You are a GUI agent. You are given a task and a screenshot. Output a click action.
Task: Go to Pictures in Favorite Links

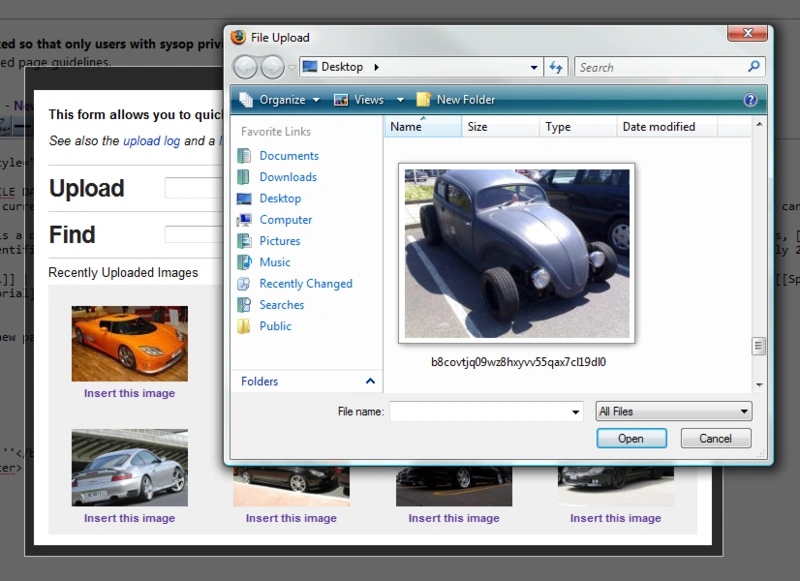(x=279, y=241)
